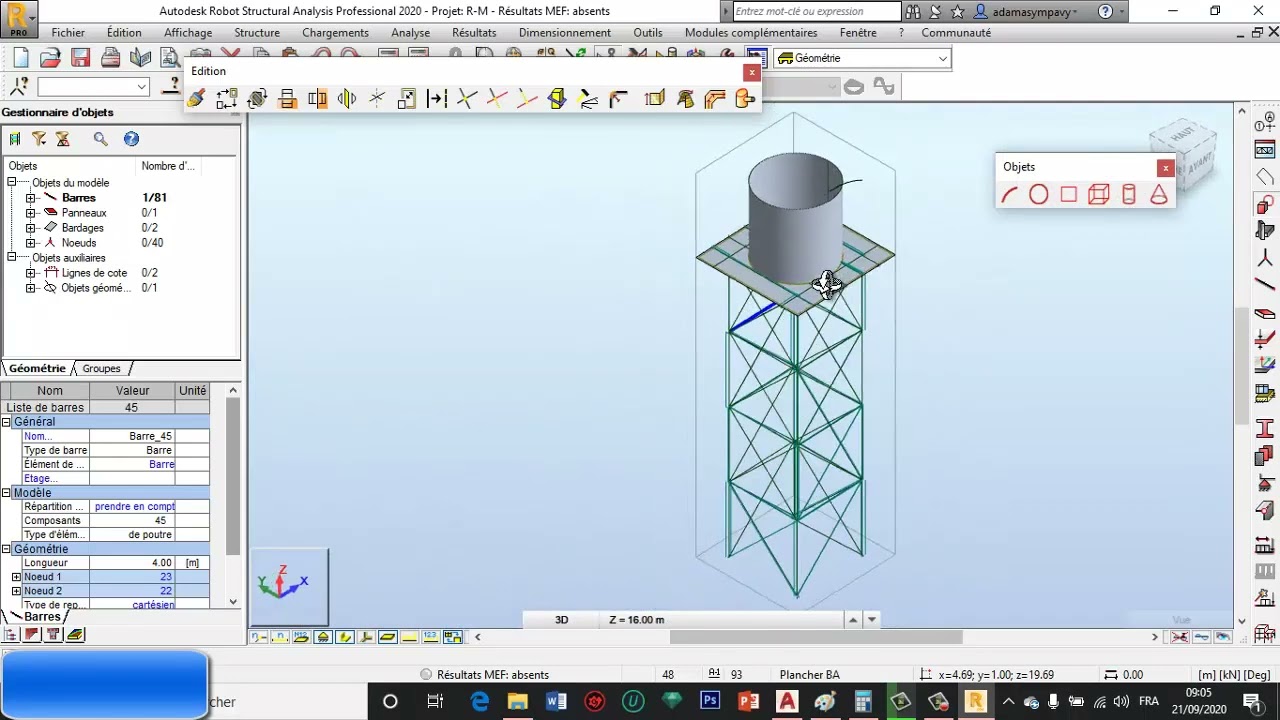Collapse the Objets du modèle tree group

12,183
